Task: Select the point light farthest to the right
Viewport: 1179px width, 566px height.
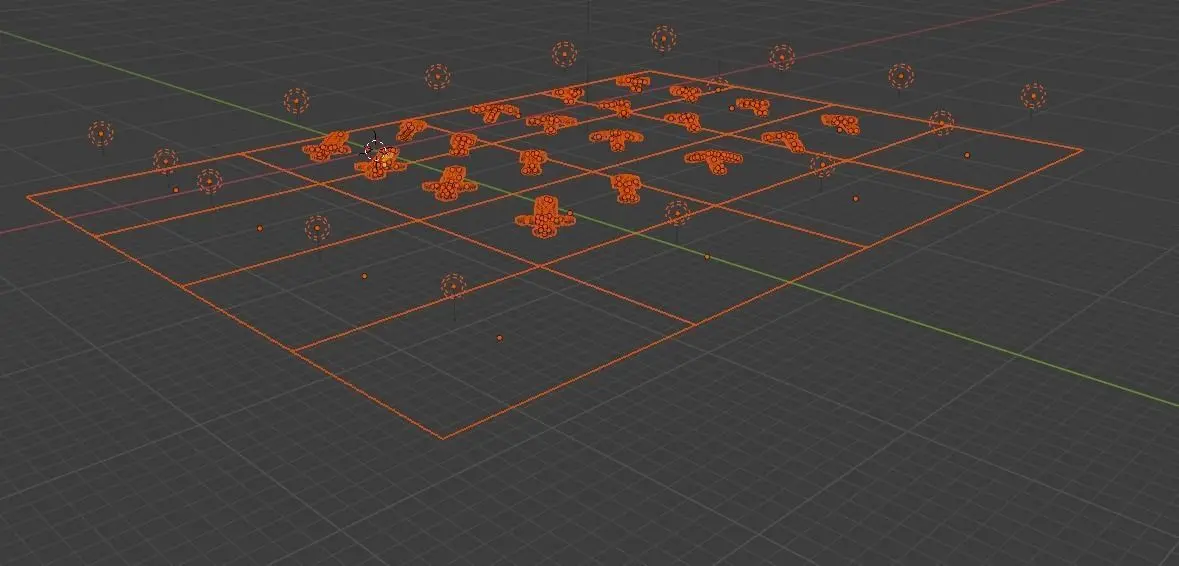Action: coord(1033,95)
